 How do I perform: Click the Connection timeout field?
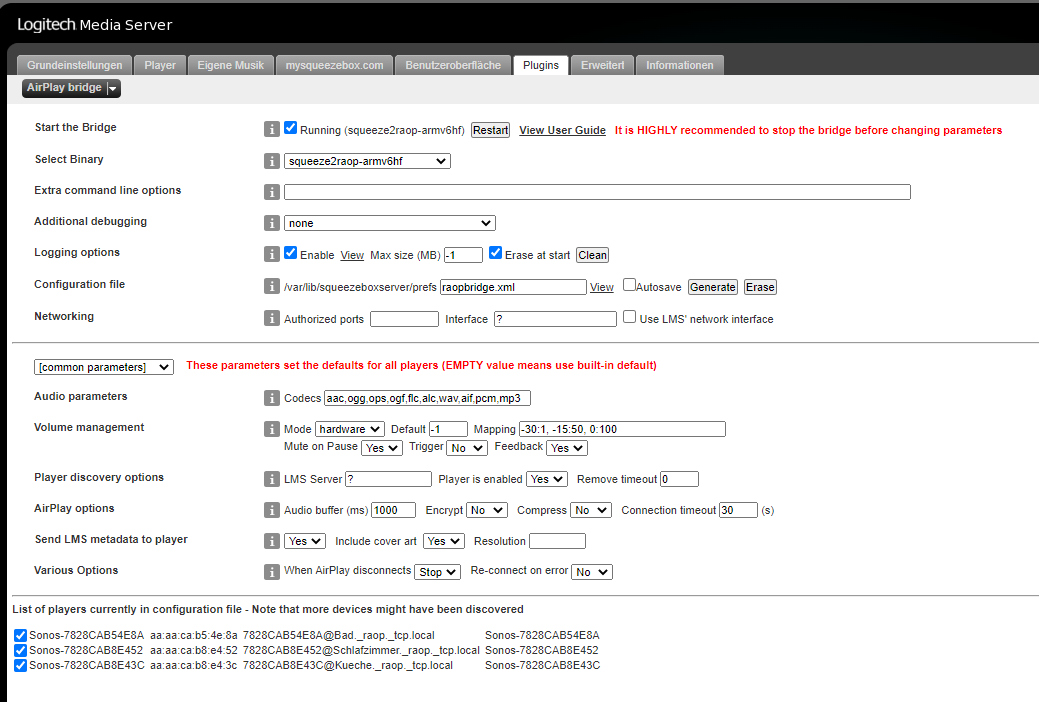[738, 510]
